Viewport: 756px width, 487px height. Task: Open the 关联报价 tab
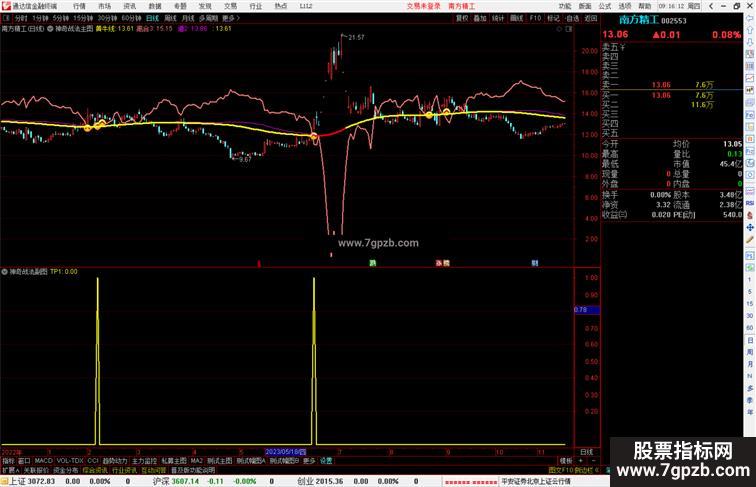(x=36, y=470)
